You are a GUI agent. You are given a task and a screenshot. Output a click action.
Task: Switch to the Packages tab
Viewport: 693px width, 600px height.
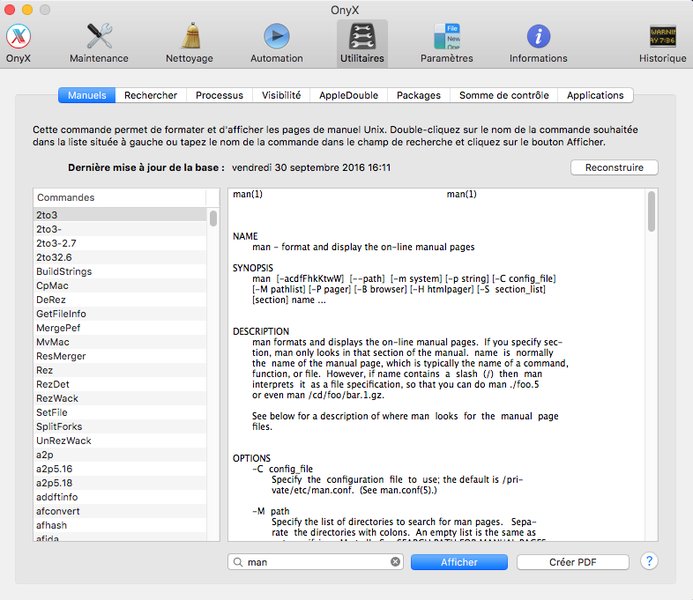click(x=419, y=95)
